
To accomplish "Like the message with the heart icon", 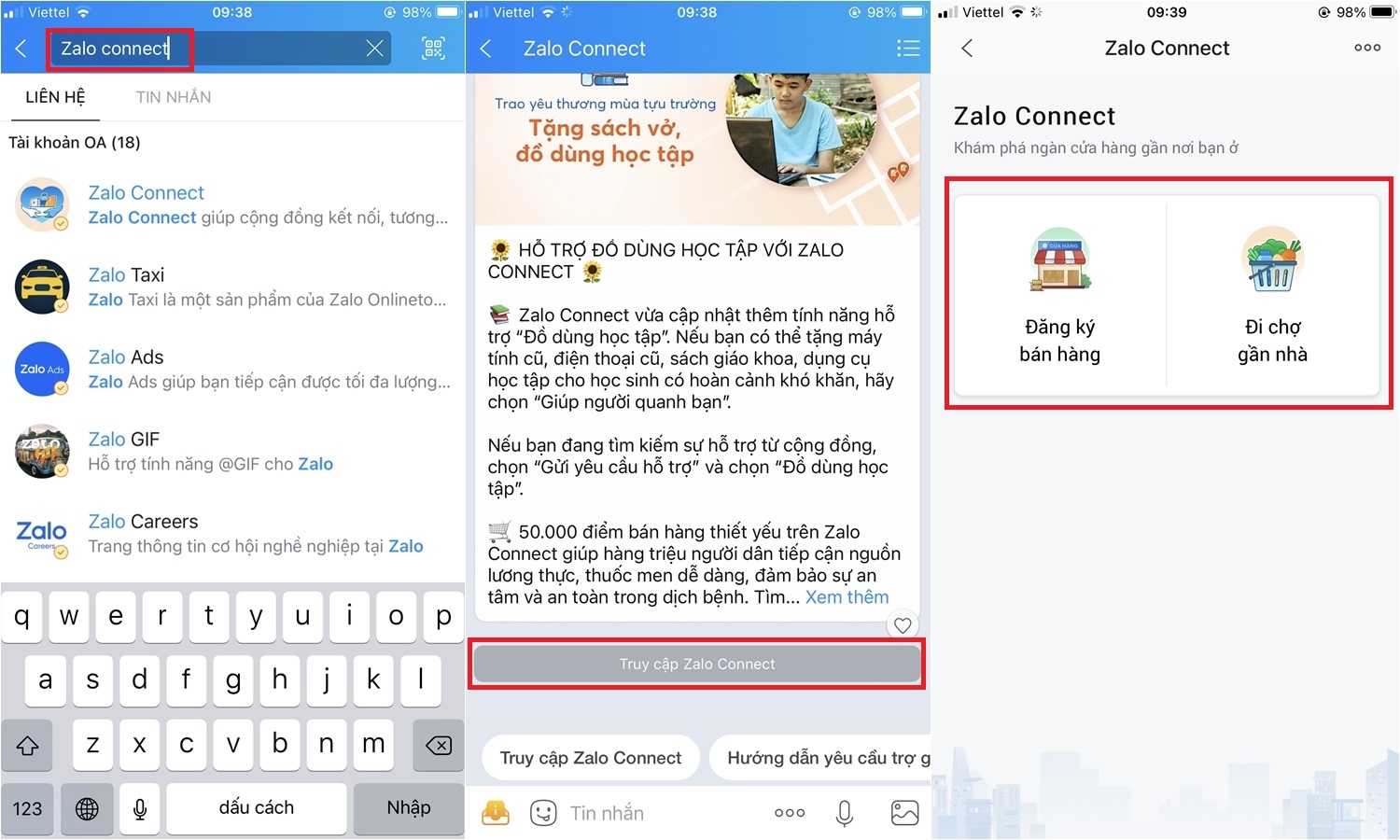I will click(903, 625).
